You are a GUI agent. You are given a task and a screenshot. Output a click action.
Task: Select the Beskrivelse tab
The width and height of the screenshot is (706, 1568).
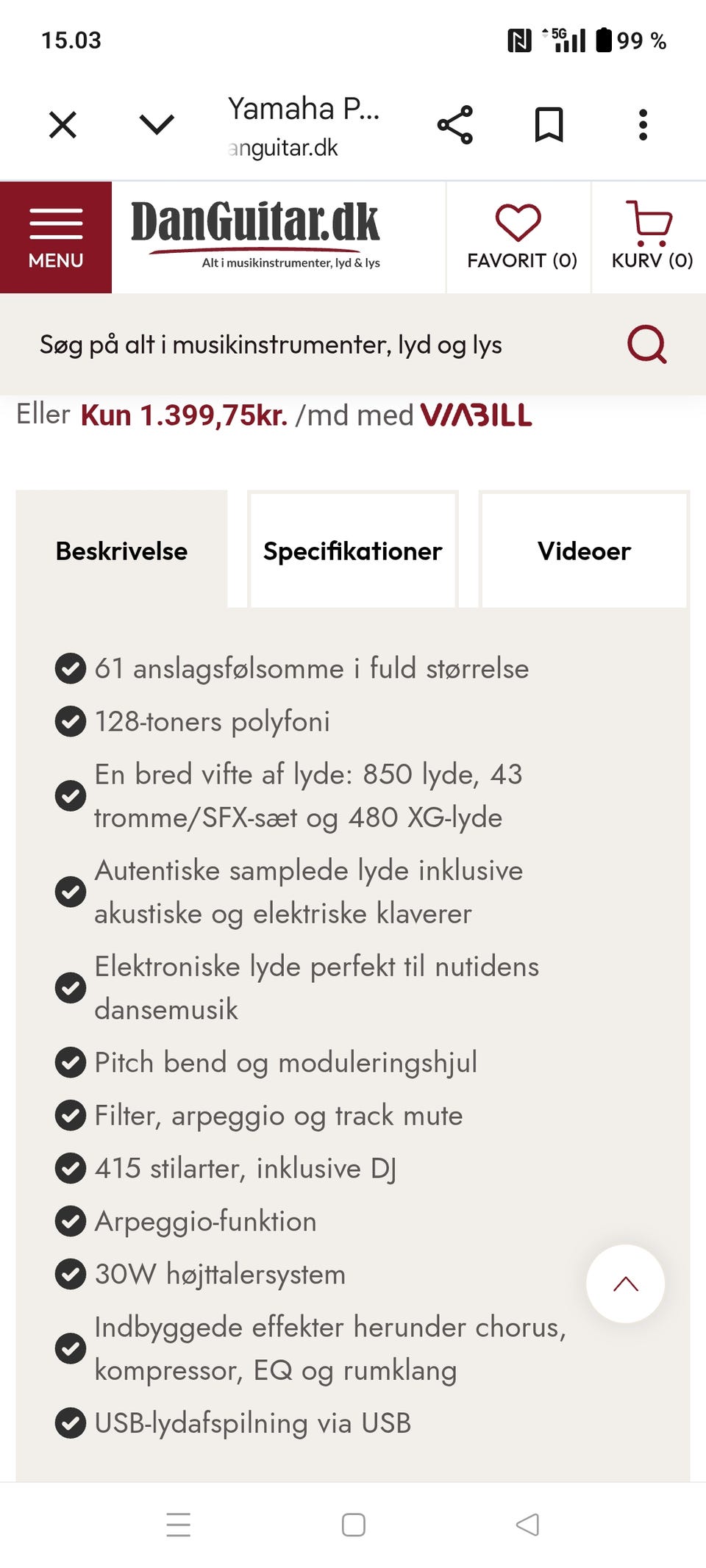[122, 550]
